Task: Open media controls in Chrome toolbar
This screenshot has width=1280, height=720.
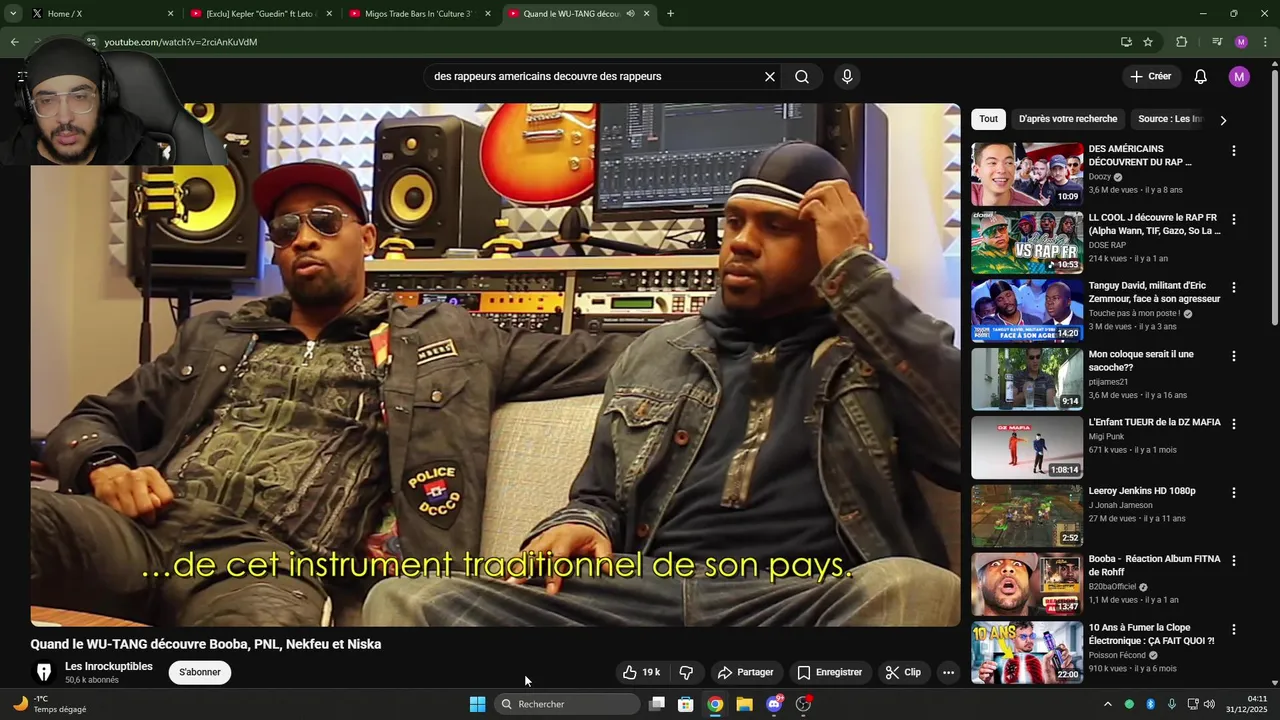Action: coord(1217,42)
